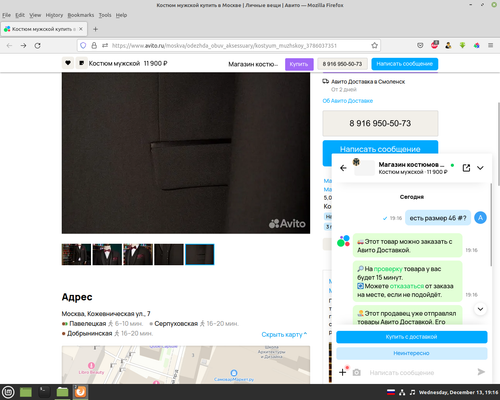Open terminal from the taskbar
The height and width of the screenshot is (400, 500).
point(44,392)
